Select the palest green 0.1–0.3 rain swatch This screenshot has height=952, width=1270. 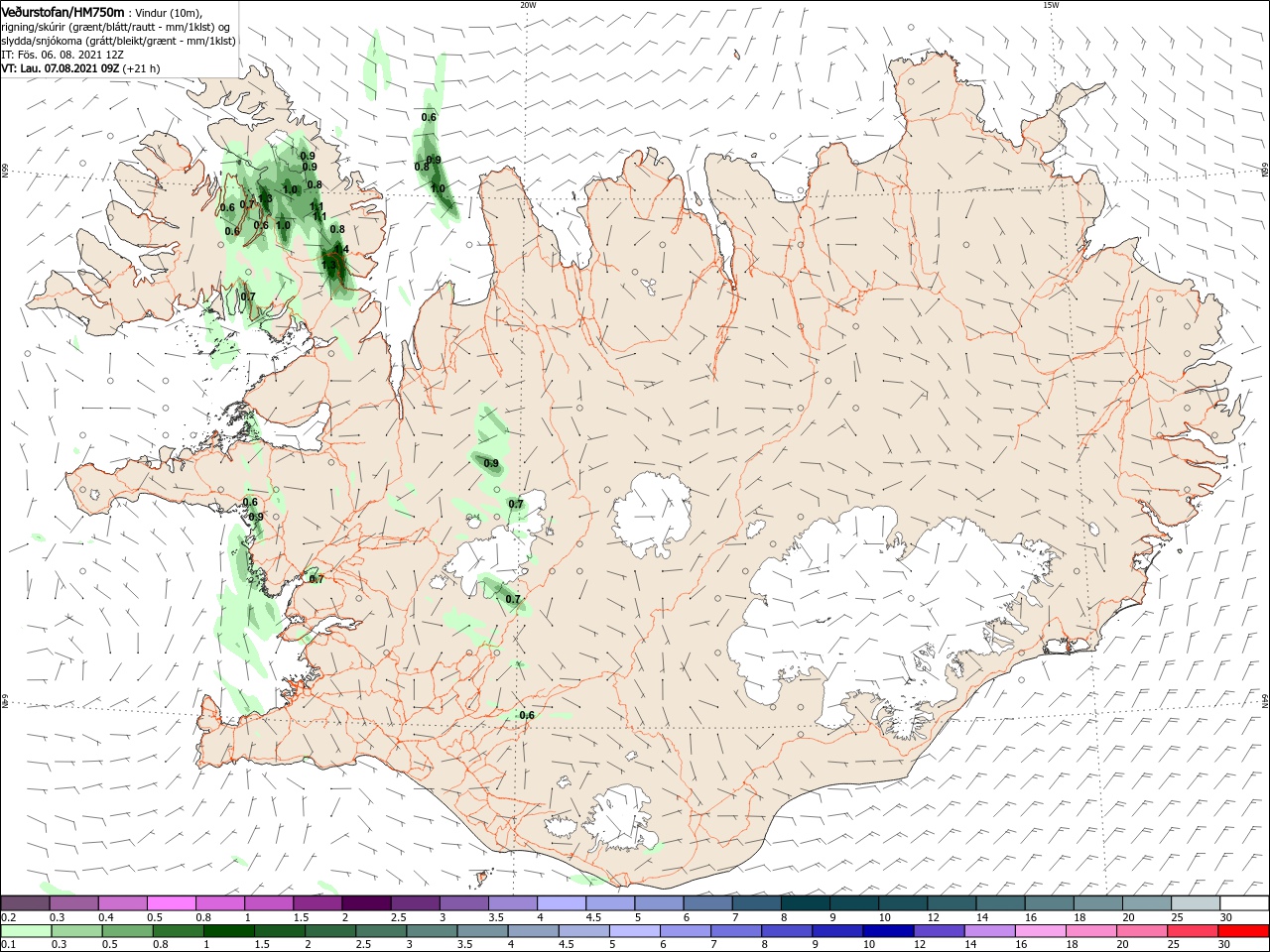(x=26, y=932)
